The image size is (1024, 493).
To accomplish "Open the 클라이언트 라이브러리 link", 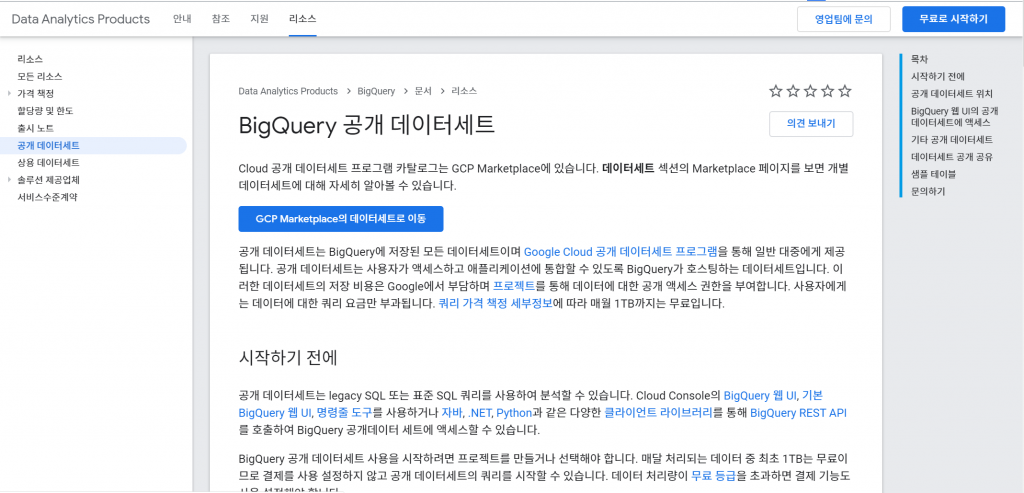I will coord(659,413).
